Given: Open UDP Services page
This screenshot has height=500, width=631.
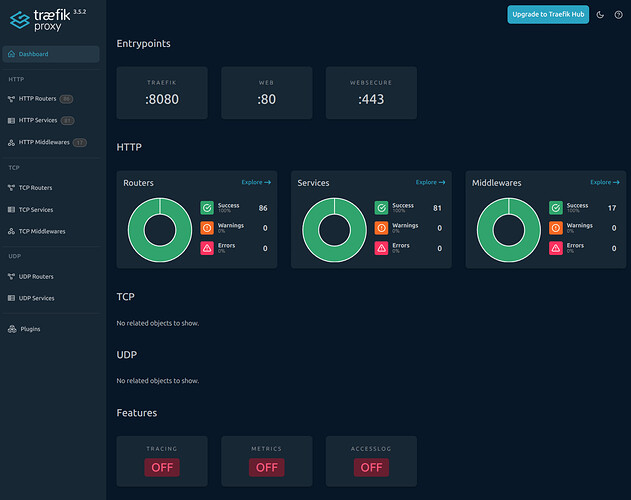Looking at the screenshot, I should point(36,298).
